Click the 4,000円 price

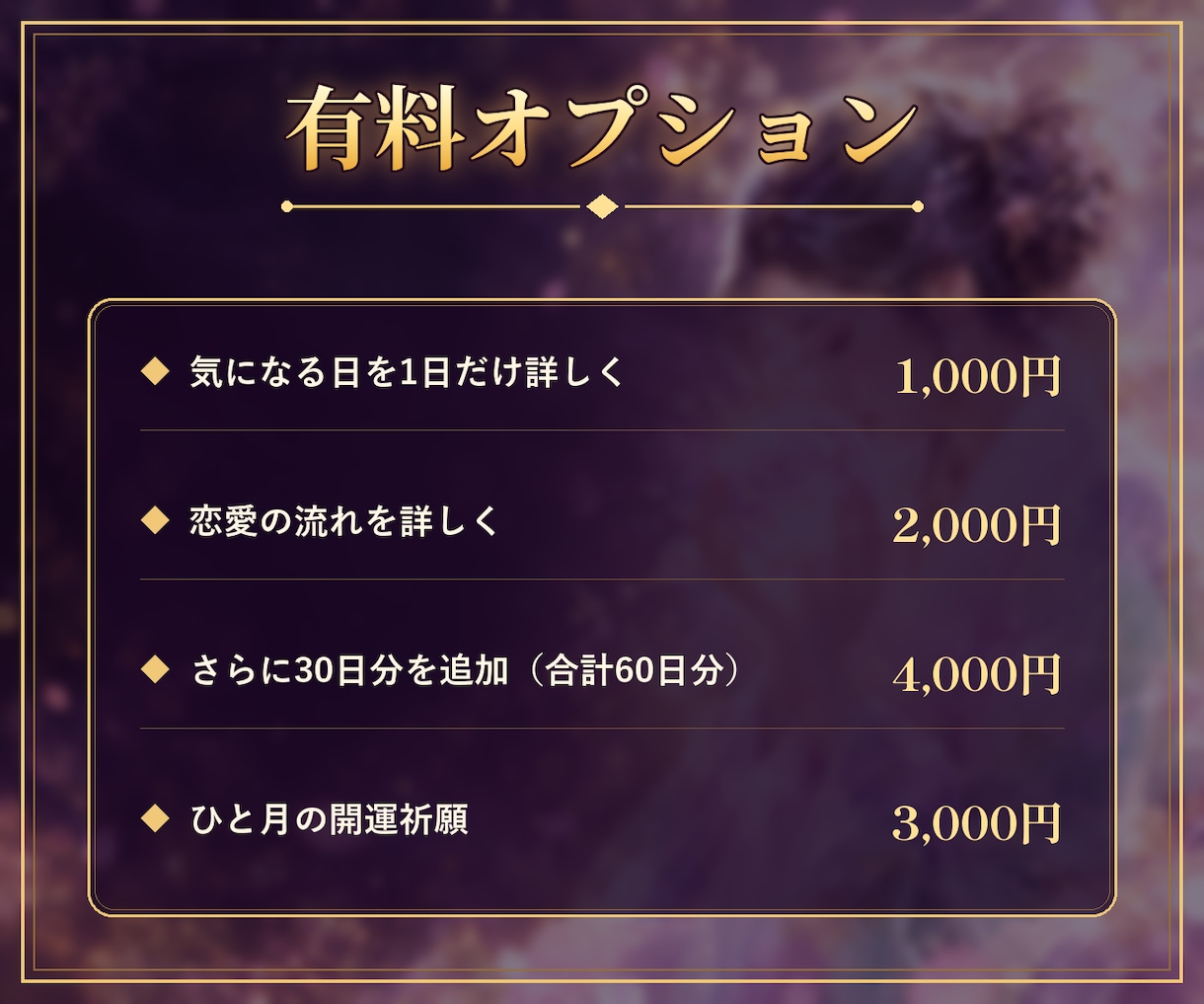(978, 674)
